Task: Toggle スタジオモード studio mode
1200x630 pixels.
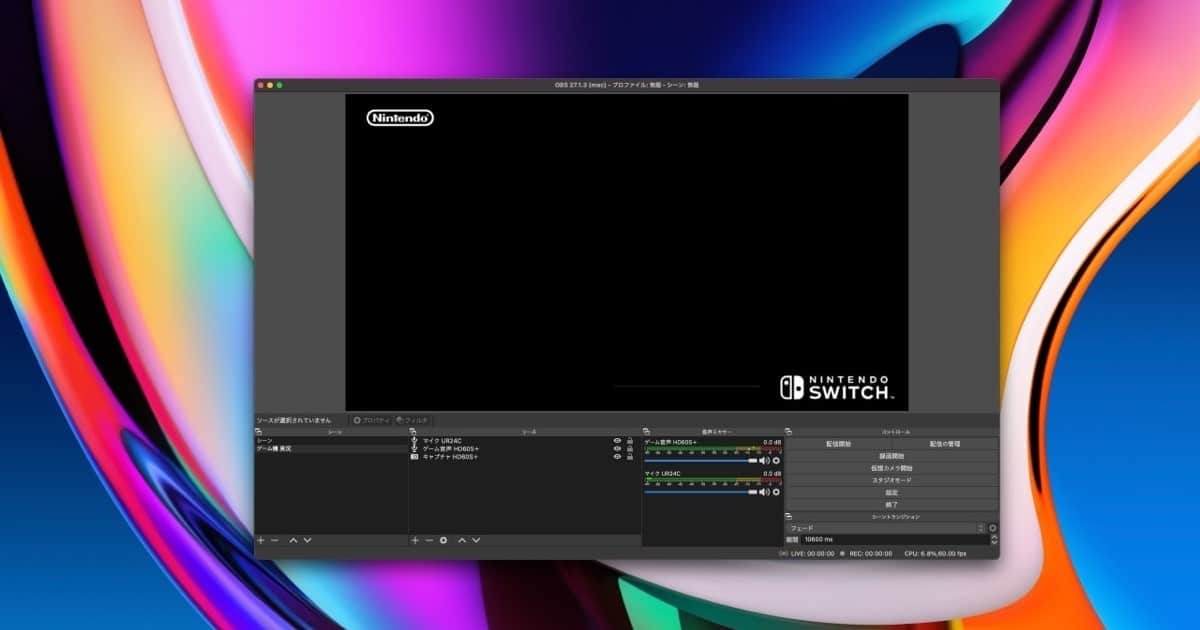Action: tap(892, 480)
